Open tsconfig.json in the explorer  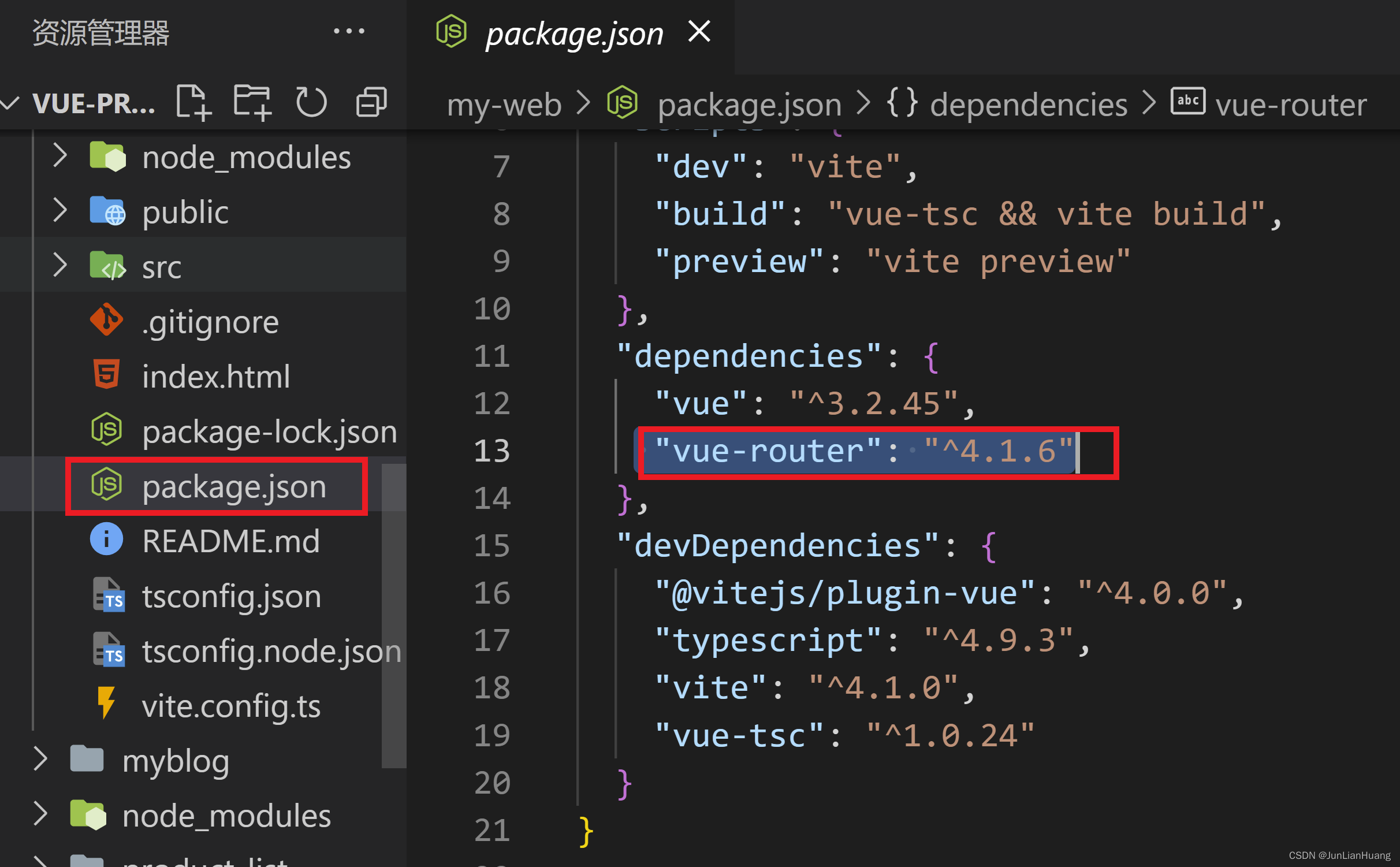(231, 596)
